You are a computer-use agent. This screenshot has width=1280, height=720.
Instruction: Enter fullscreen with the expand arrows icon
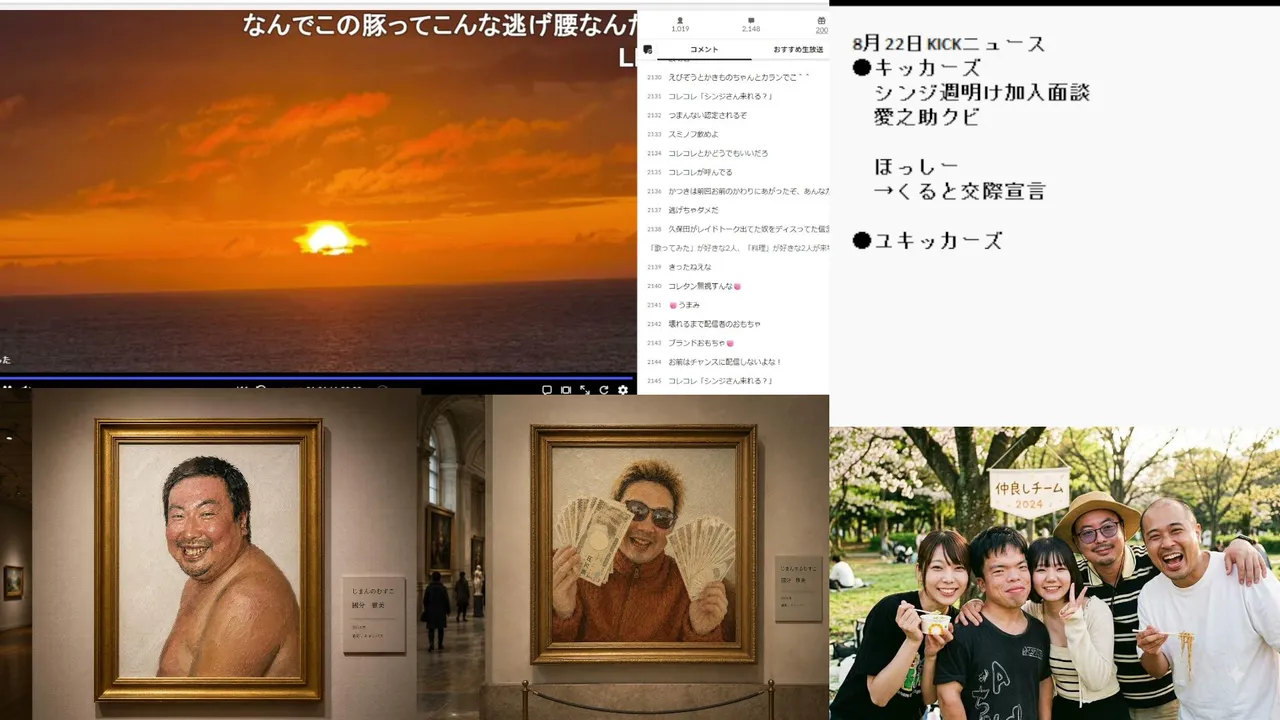pyautogui.click(x=585, y=390)
